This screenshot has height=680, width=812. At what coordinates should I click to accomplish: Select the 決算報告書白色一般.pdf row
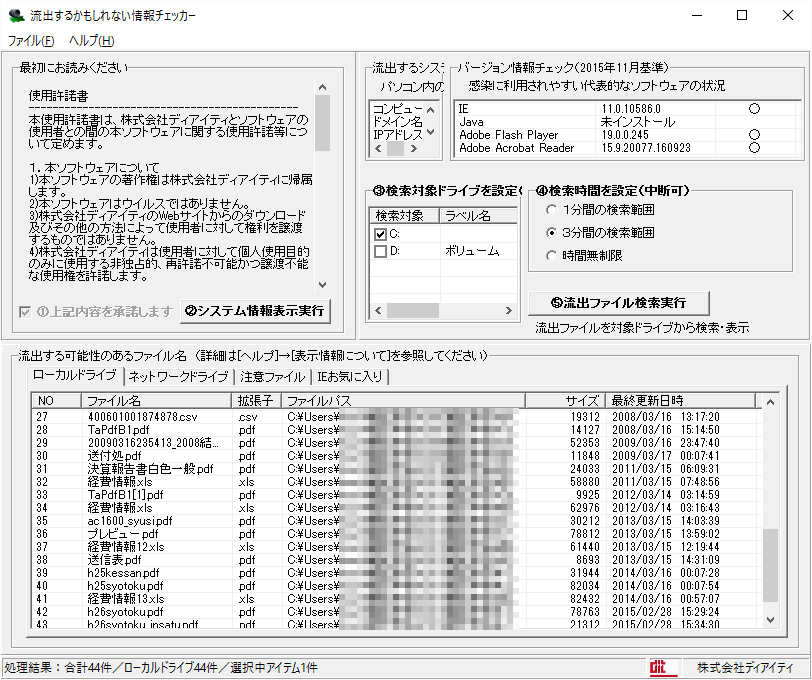tap(150, 468)
